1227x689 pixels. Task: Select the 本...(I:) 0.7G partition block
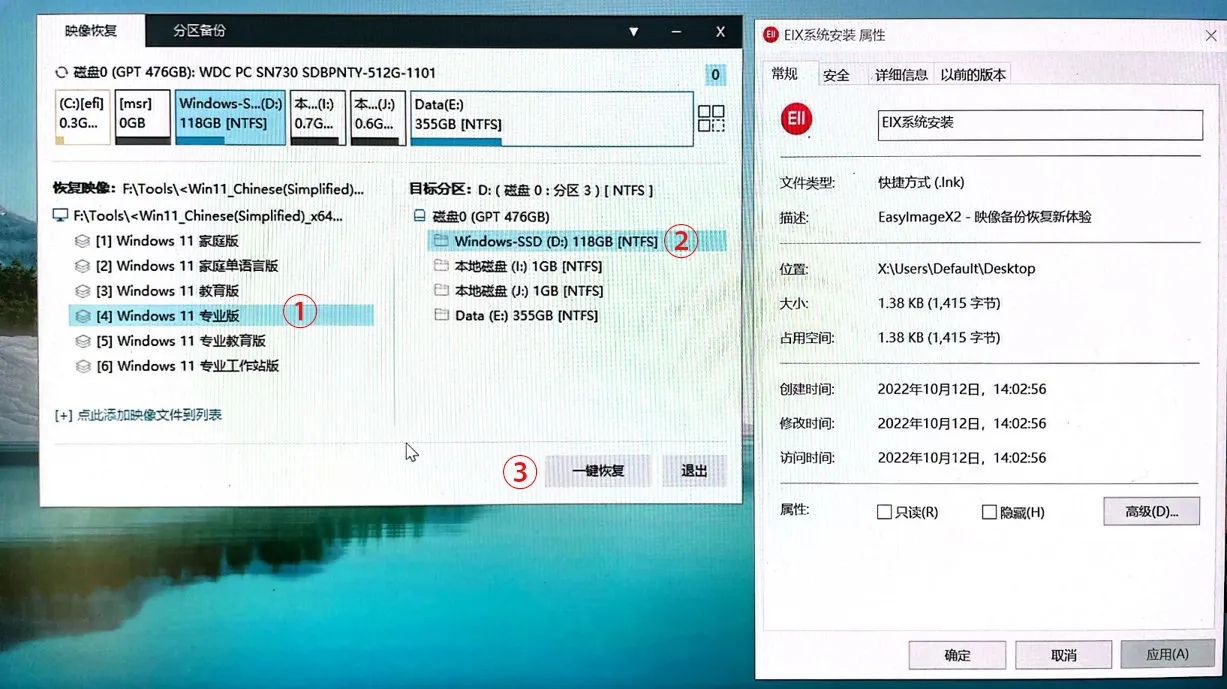click(x=318, y=117)
